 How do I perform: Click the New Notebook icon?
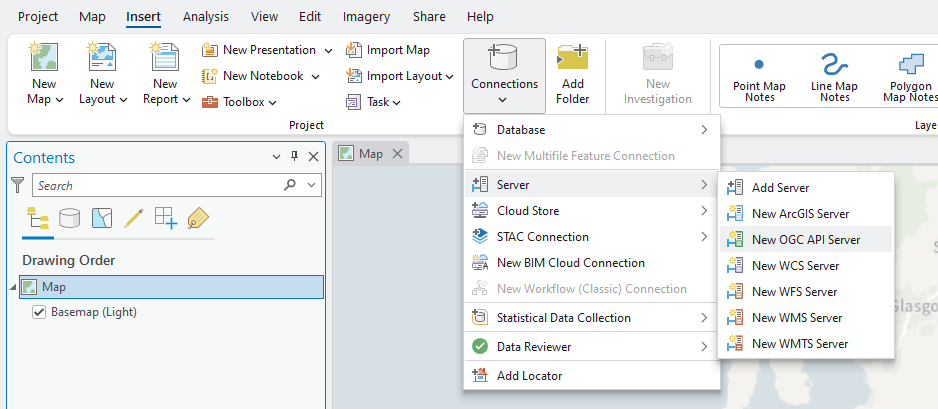click(209, 76)
